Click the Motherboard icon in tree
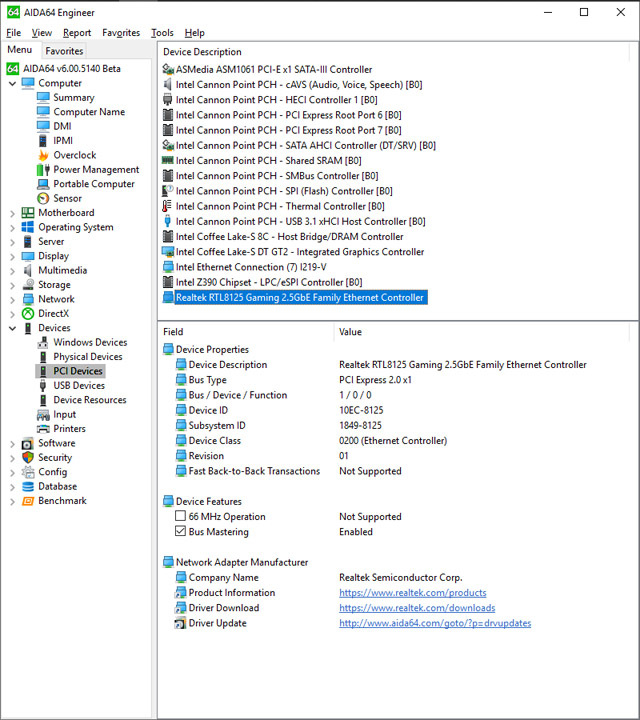The width and height of the screenshot is (640, 720). point(28,213)
